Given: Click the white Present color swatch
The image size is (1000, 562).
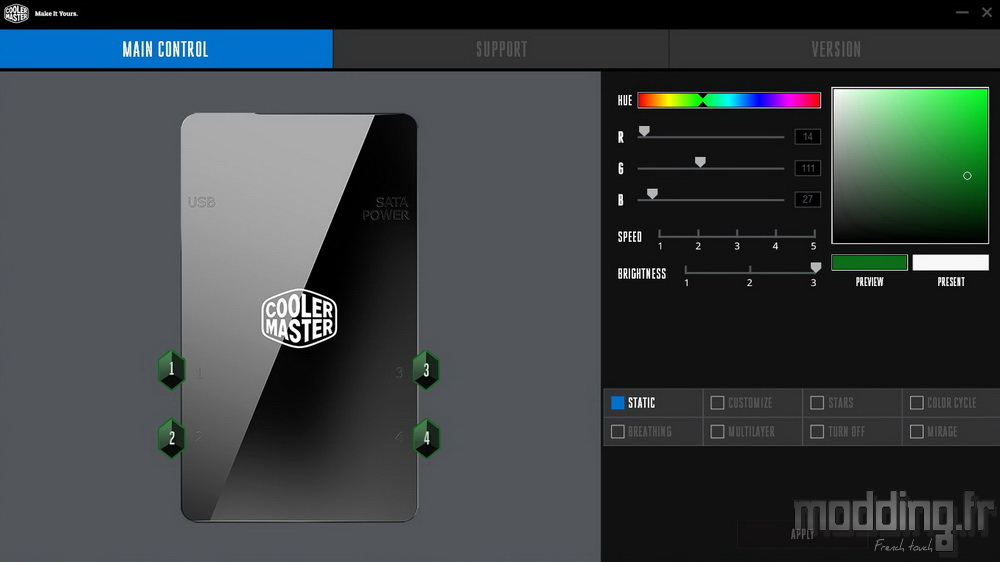Looking at the screenshot, I should coord(950,262).
